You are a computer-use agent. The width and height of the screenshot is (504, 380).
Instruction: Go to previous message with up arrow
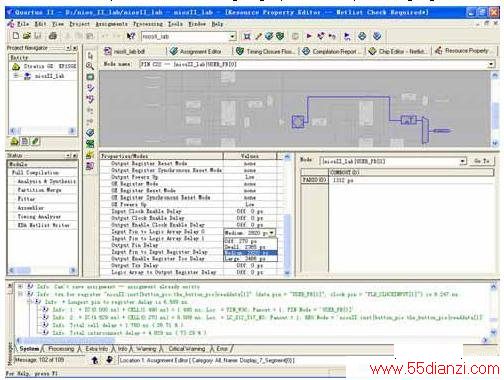tap(95, 360)
